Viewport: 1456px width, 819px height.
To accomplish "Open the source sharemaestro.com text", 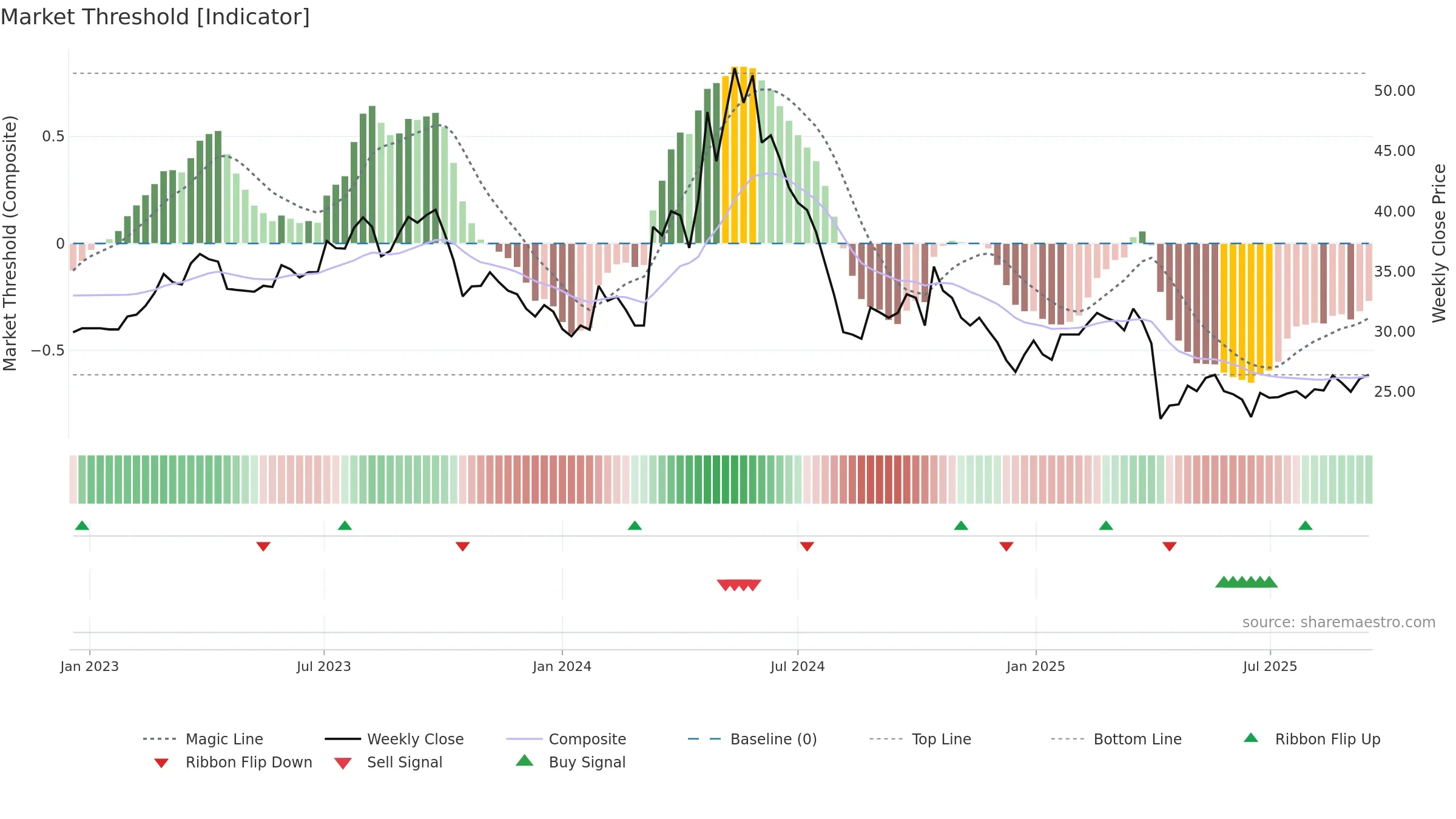I will pos(1339,622).
